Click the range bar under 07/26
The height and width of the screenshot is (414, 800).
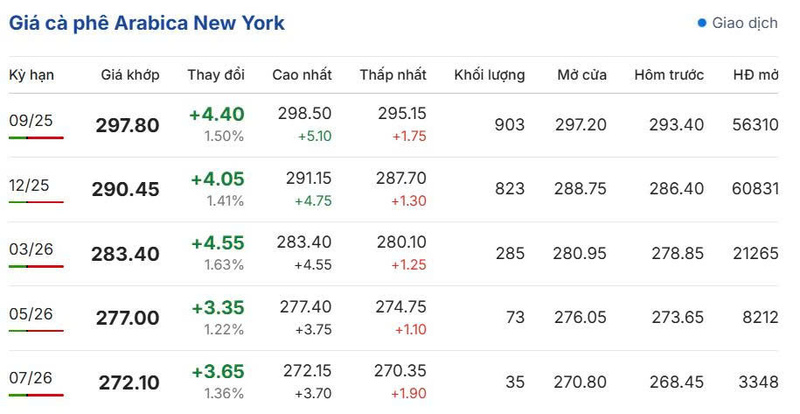(x=36, y=395)
